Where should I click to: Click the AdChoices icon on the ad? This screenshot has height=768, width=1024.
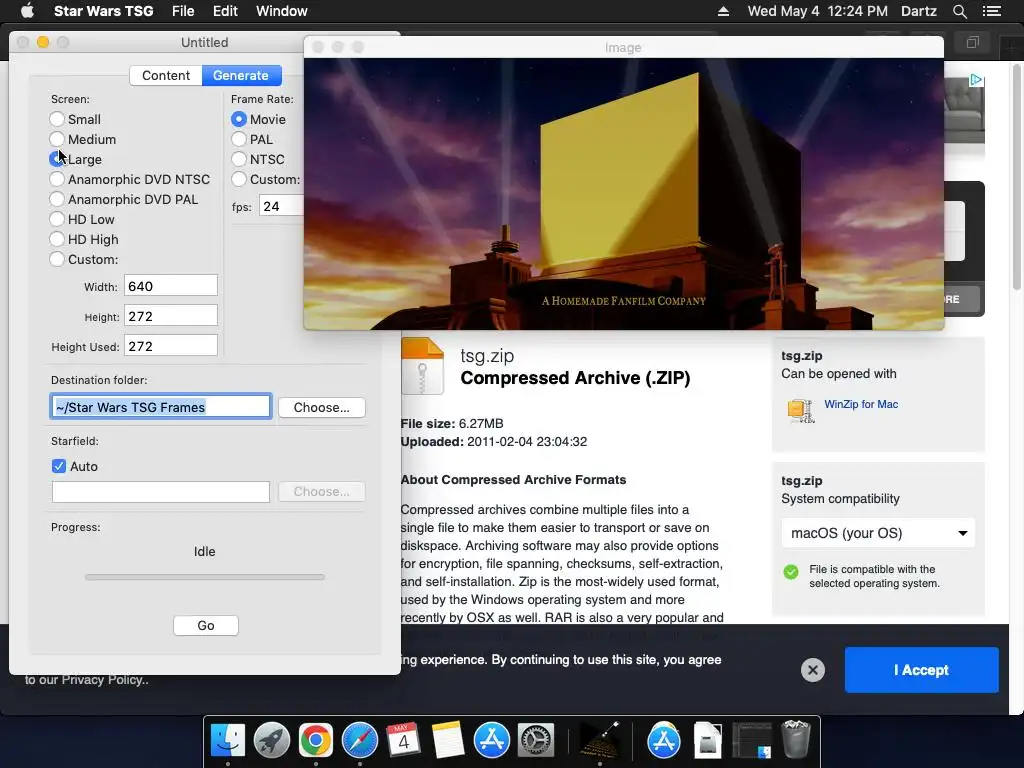pyautogui.click(x=976, y=80)
